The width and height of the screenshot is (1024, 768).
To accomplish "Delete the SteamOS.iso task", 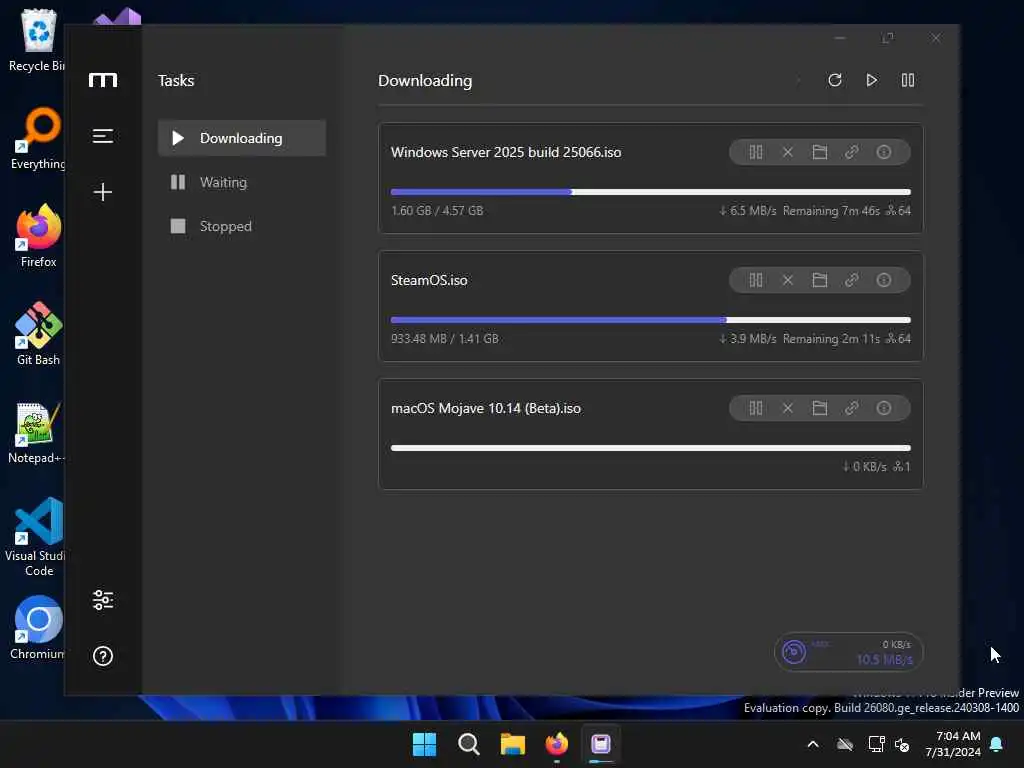I will [x=788, y=280].
